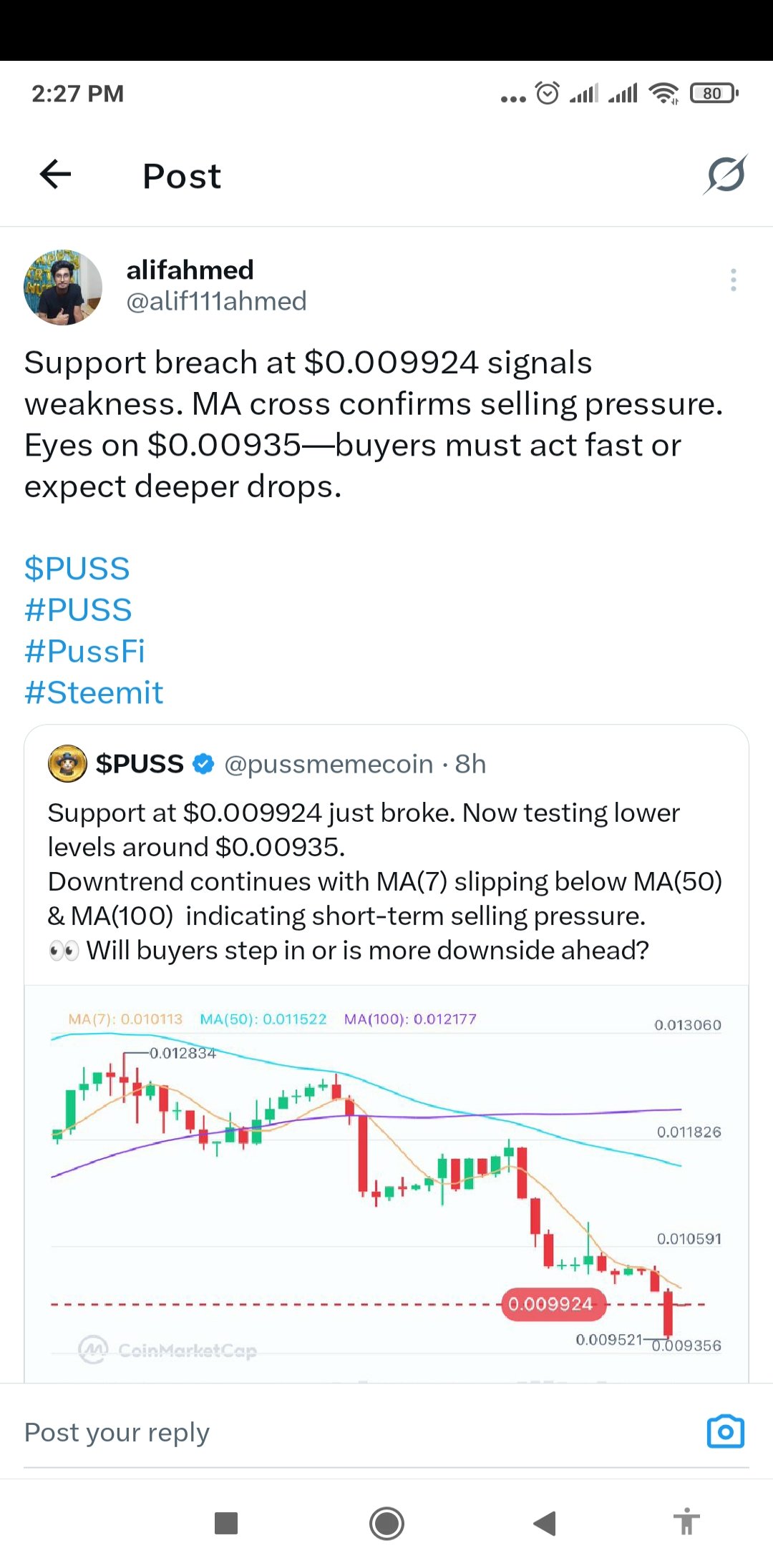Viewport: 773px width, 1568px height.
Task: Tap the blue verified badge next to $PUSS
Action: point(204,764)
